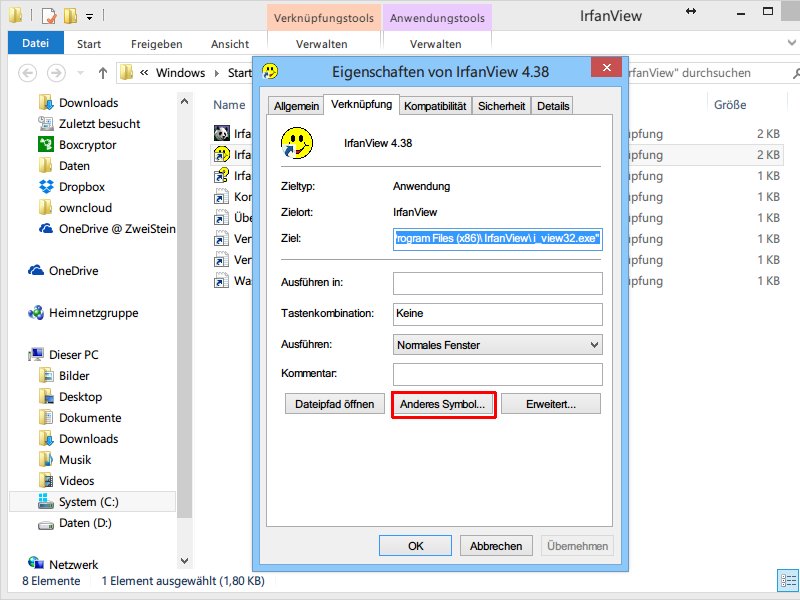
Task: Close the Eigenschaften dialog with the red X
Action: (606, 67)
